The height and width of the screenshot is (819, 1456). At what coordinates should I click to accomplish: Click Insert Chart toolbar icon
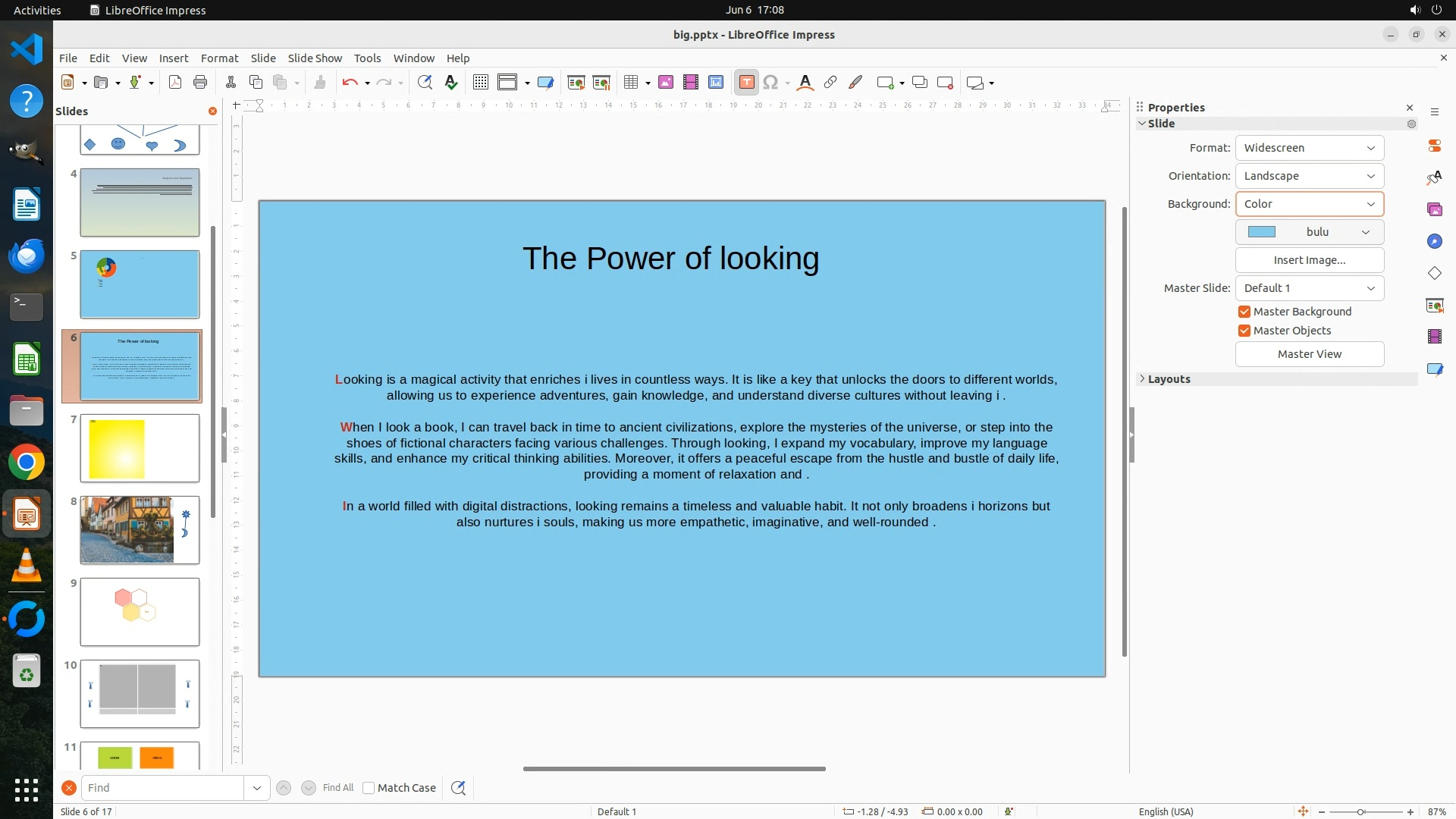[x=716, y=83]
